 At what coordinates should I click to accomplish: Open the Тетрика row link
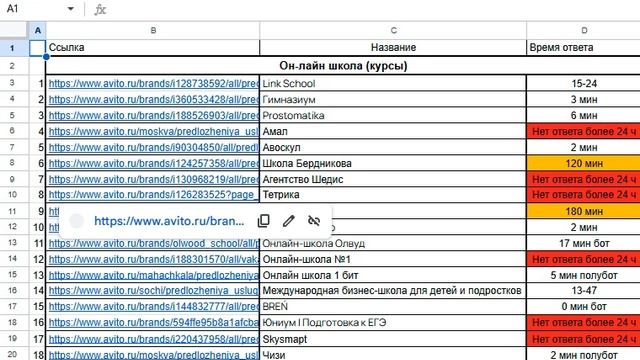pyautogui.click(x=153, y=195)
